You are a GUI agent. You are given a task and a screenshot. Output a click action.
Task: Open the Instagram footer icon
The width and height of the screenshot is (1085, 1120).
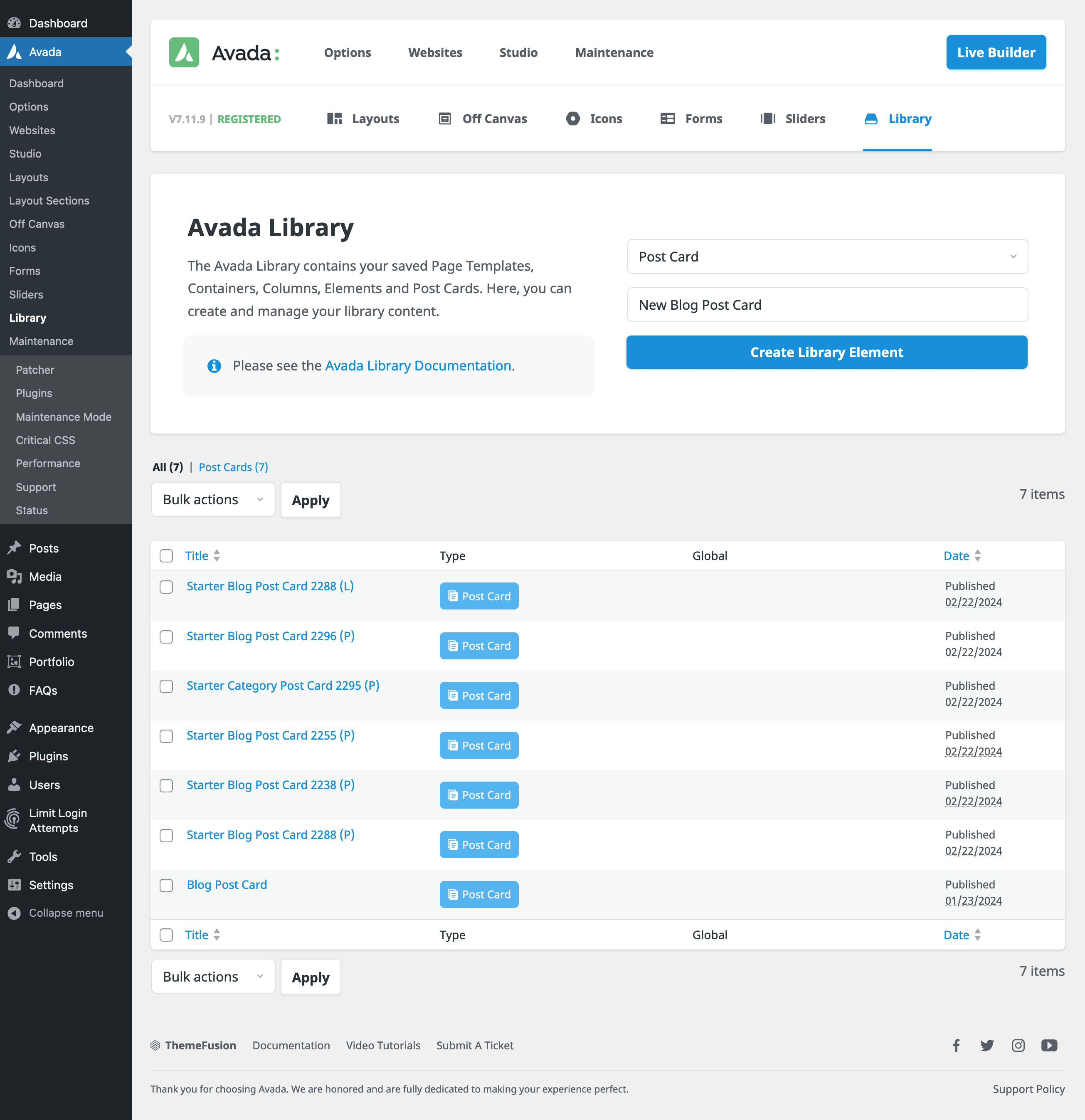pyautogui.click(x=1018, y=1045)
